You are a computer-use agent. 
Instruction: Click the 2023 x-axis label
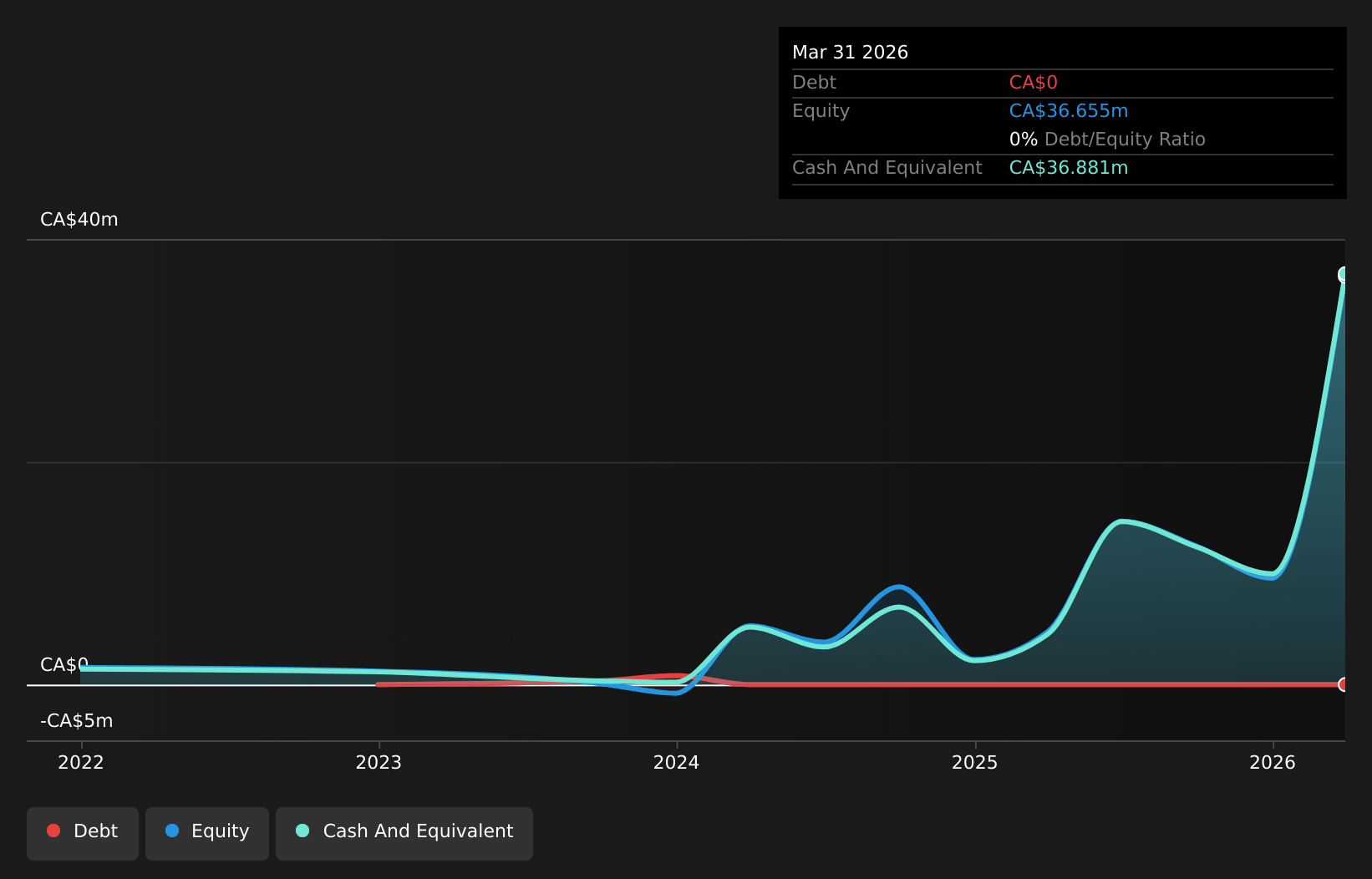(379, 762)
